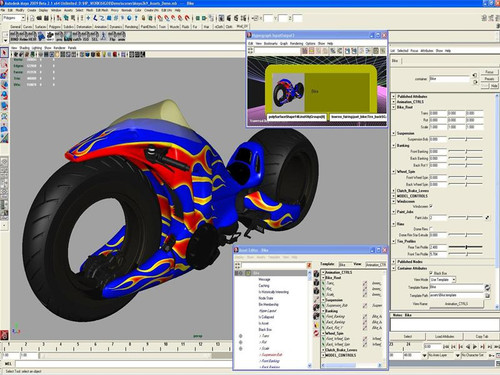500x375 pixels.
Task: Click the walking figure shelf icon
Action: coord(104,36)
